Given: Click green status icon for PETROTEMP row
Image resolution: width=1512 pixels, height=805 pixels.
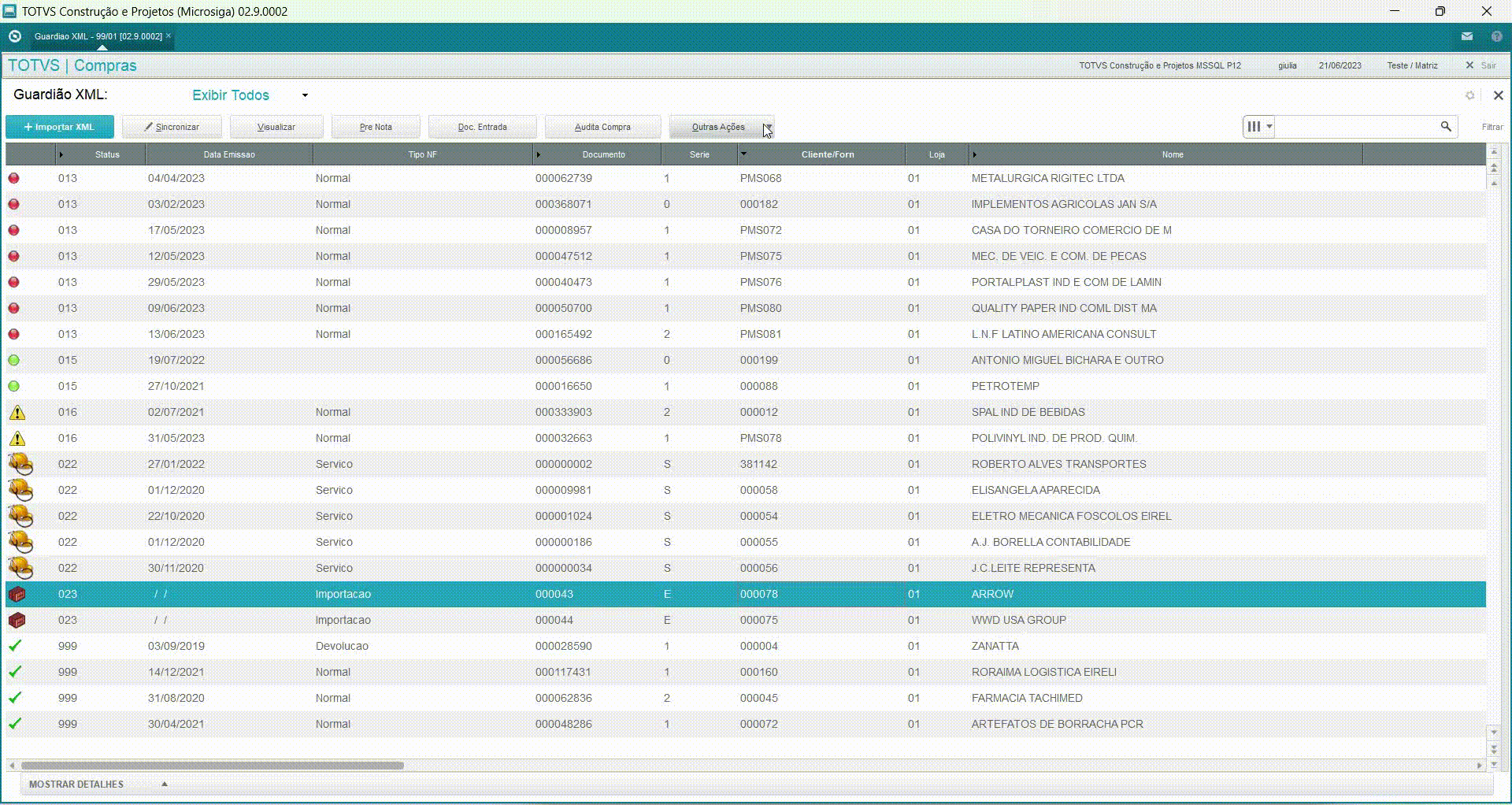Looking at the screenshot, I should [x=13, y=386].
